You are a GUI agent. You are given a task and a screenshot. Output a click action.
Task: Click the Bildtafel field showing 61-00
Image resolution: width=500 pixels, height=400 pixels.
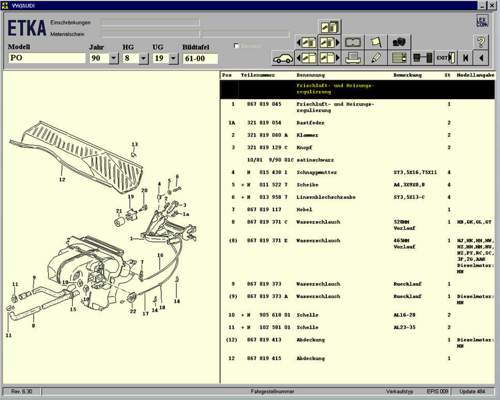click(200, 59)
